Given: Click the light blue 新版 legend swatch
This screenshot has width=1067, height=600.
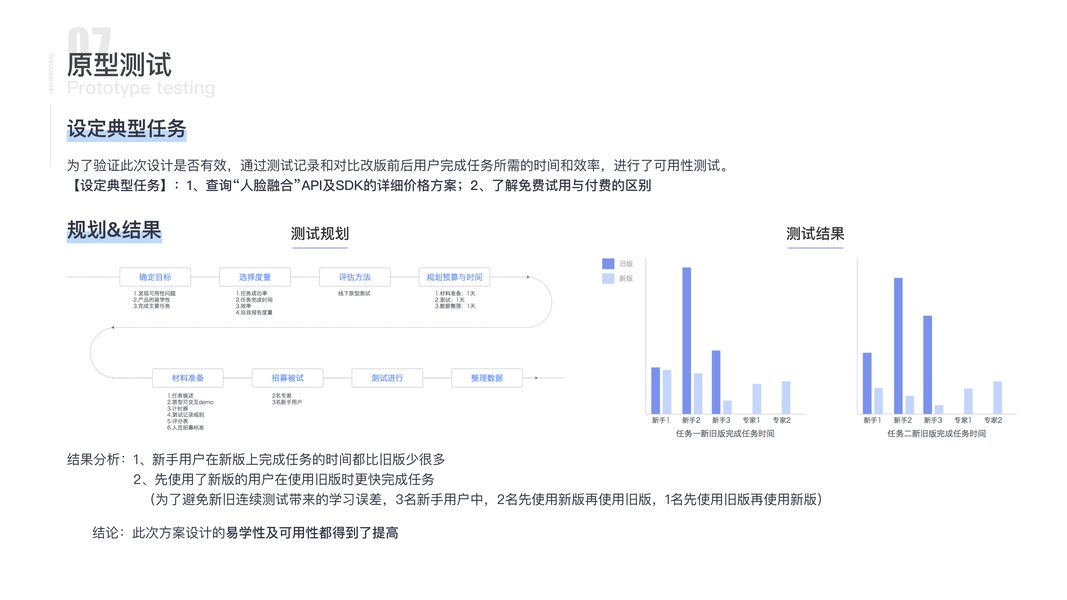Looking at the screenshot, I should click(608, 278).
